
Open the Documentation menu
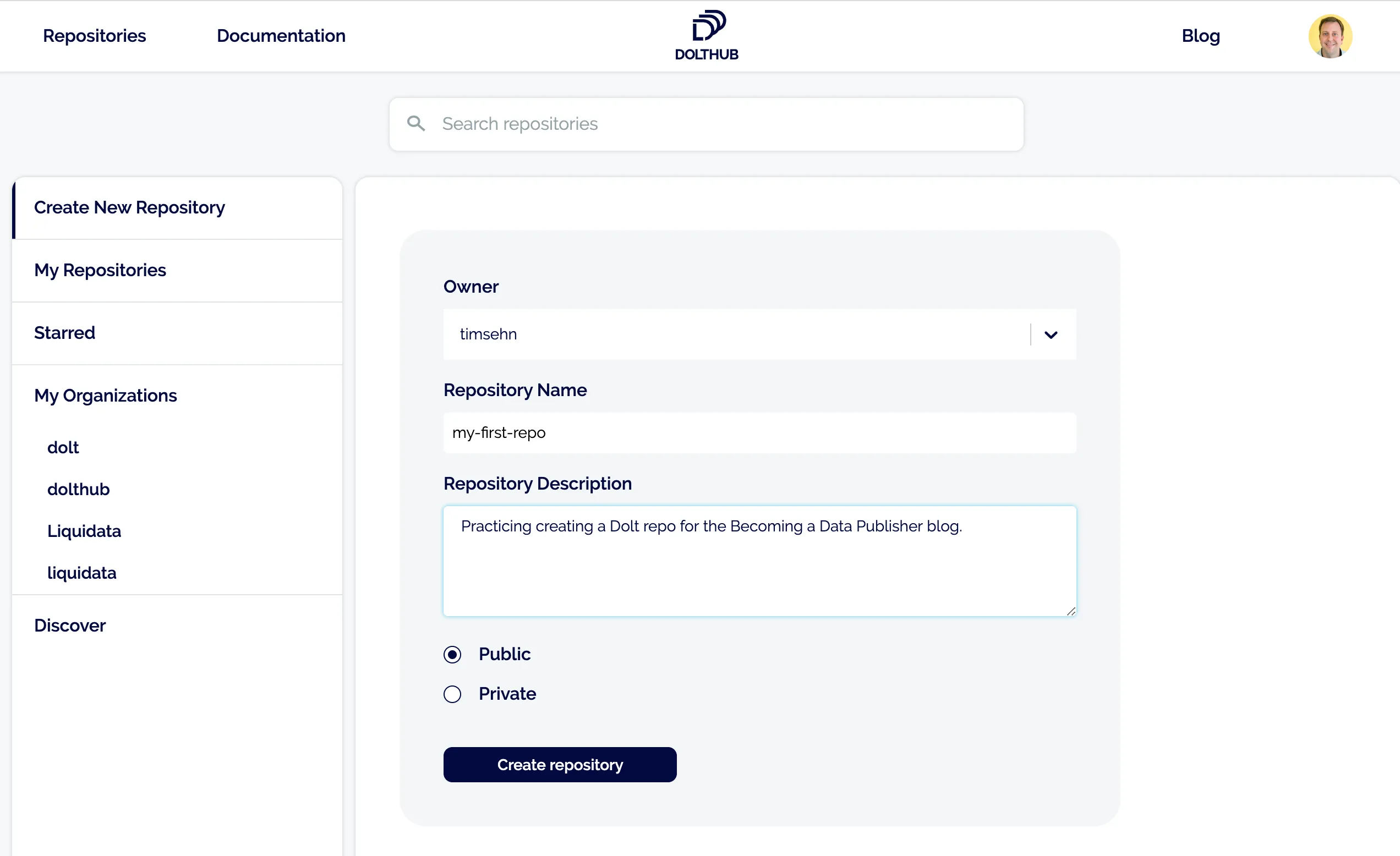281,36
